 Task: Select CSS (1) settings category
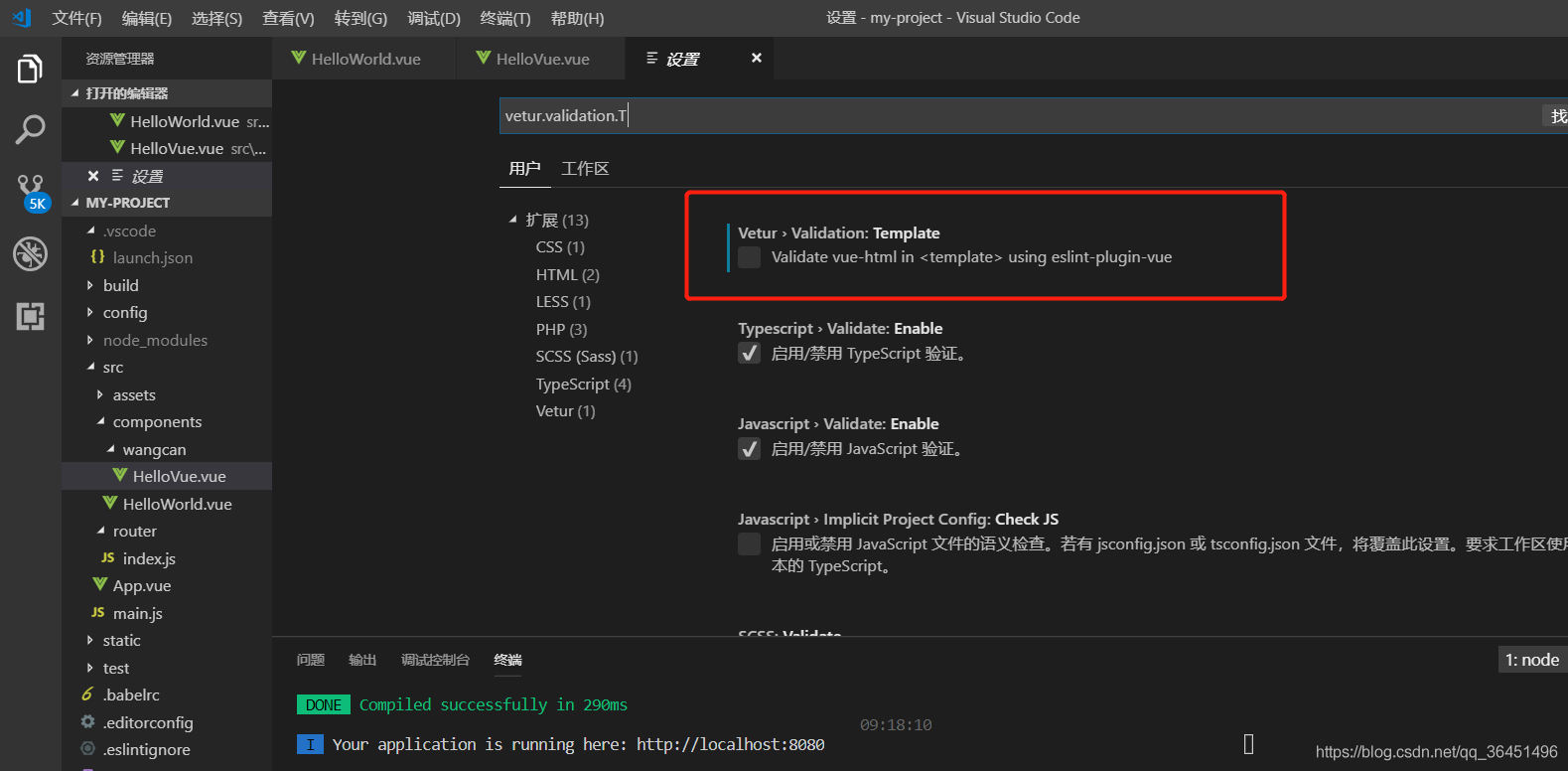560,246
